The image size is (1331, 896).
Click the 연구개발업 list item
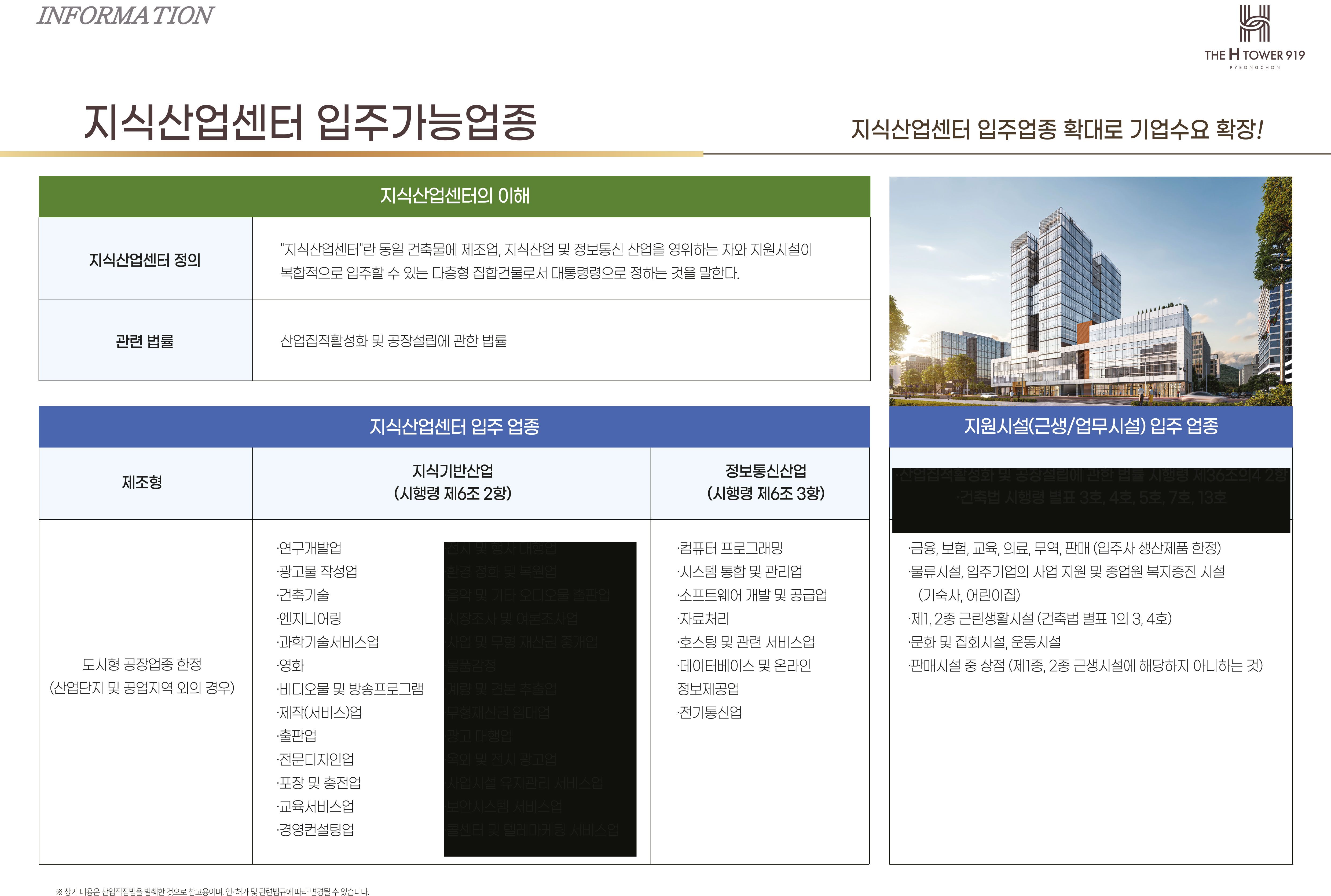[x=310, y=548]
